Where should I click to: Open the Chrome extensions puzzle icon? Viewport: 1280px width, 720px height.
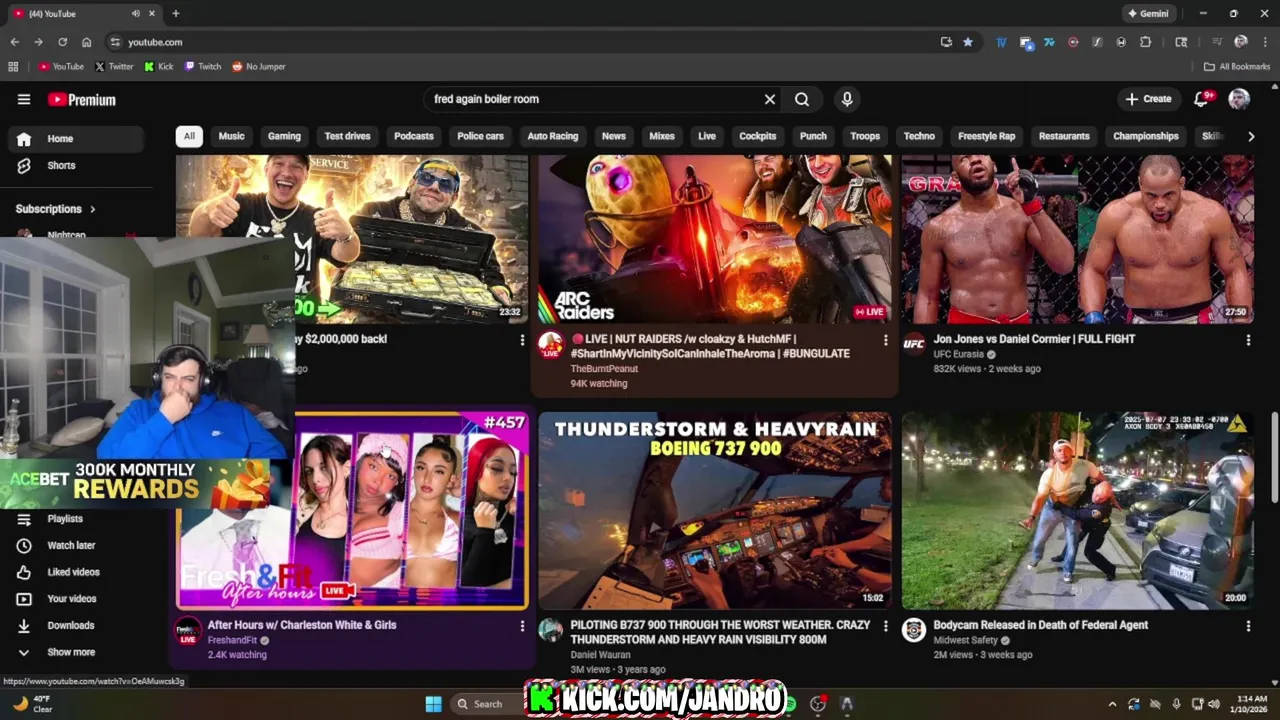1146,42
